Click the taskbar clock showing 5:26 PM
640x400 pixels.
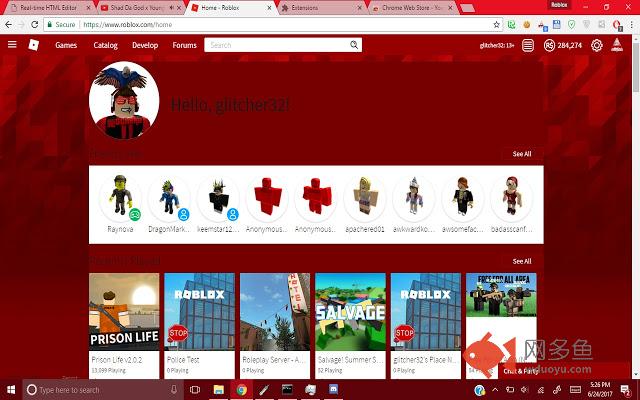click(x=600, y=390)
